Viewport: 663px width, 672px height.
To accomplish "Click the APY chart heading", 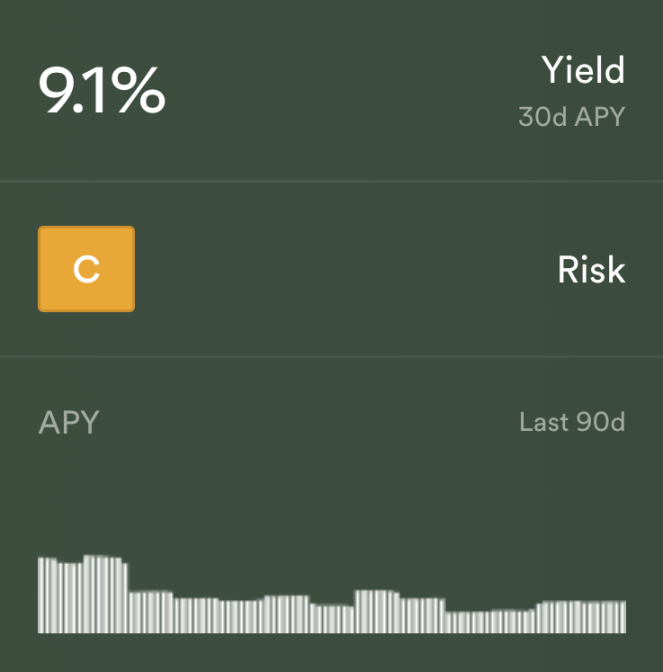I will [x=68, y=422].
